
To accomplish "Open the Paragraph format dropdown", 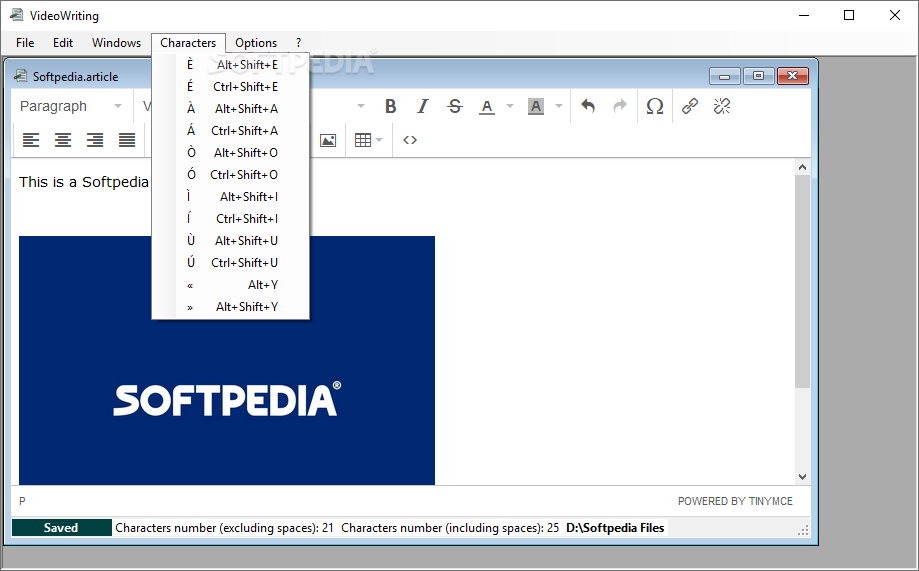I will coord(71,106).
